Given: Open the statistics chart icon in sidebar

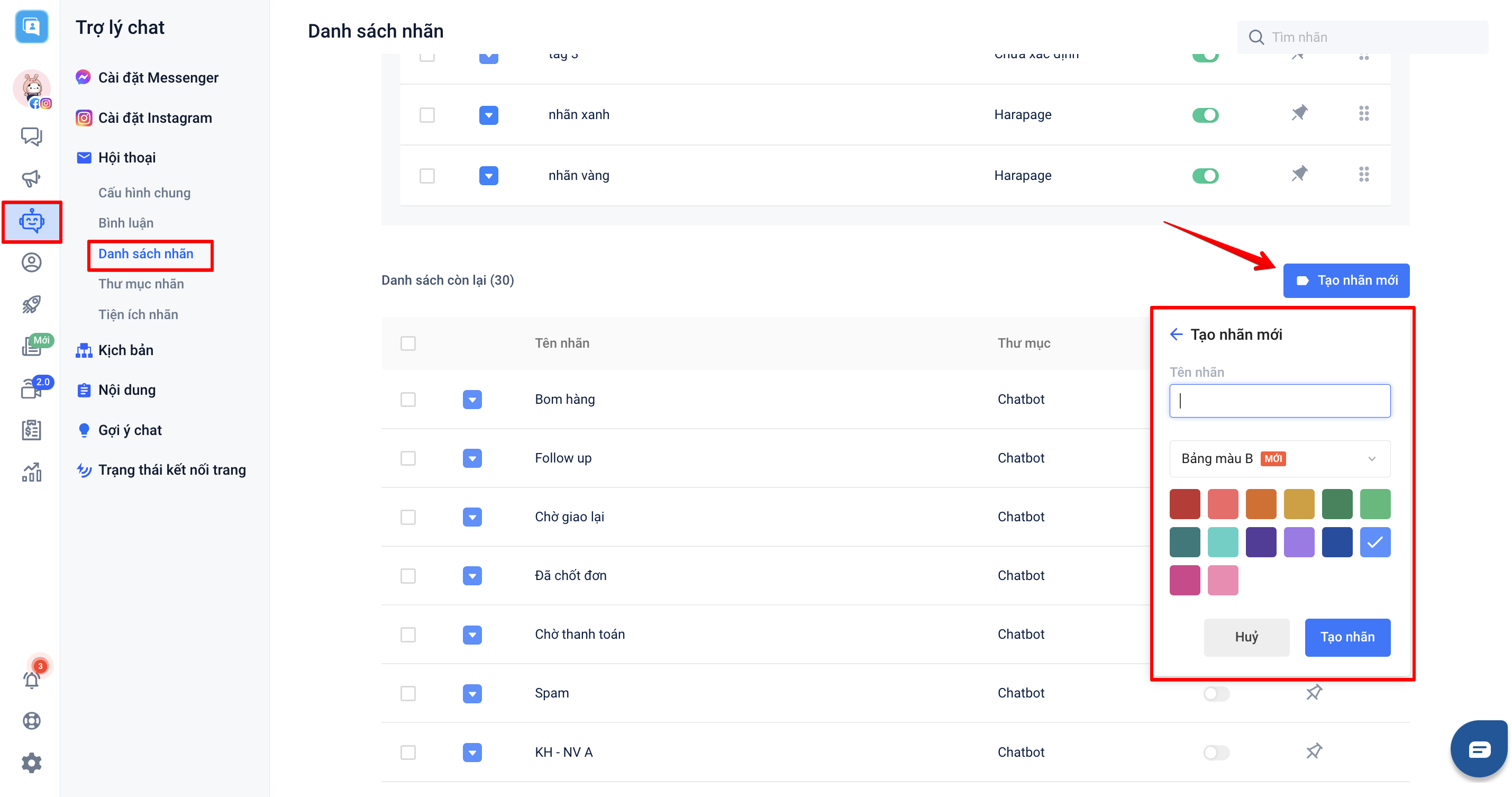Looking at the screenshot, I should click(x=32, y=472).
